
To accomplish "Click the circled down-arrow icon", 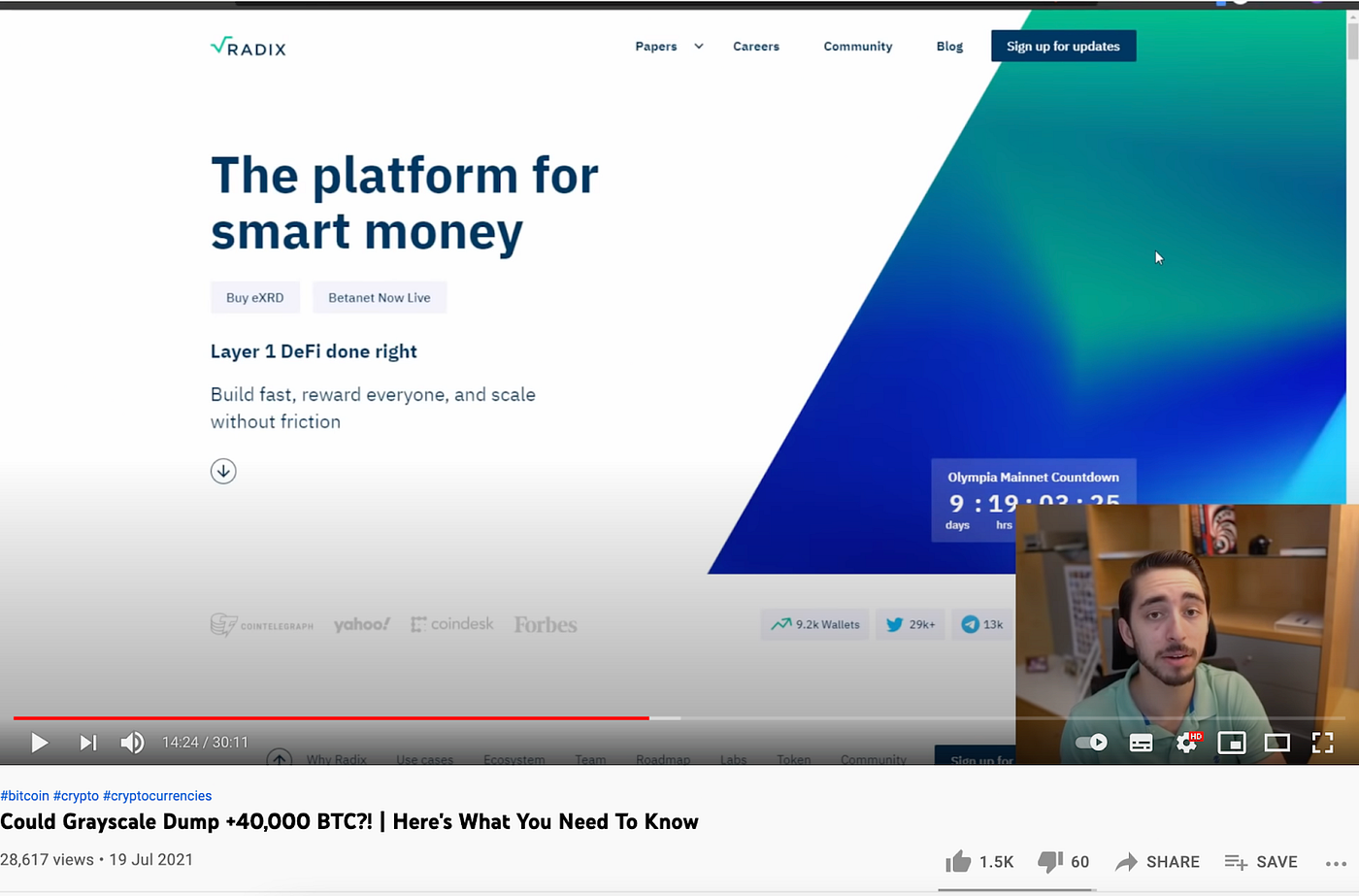I will [x=223, y=471].
